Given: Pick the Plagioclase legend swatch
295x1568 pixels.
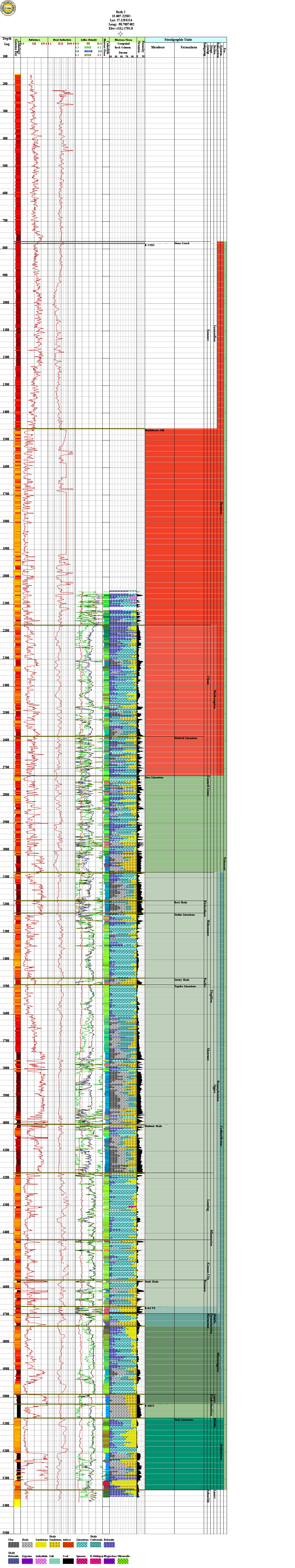Looking at the screenshot, I should pyautogui.click(x=109, y=1561).
